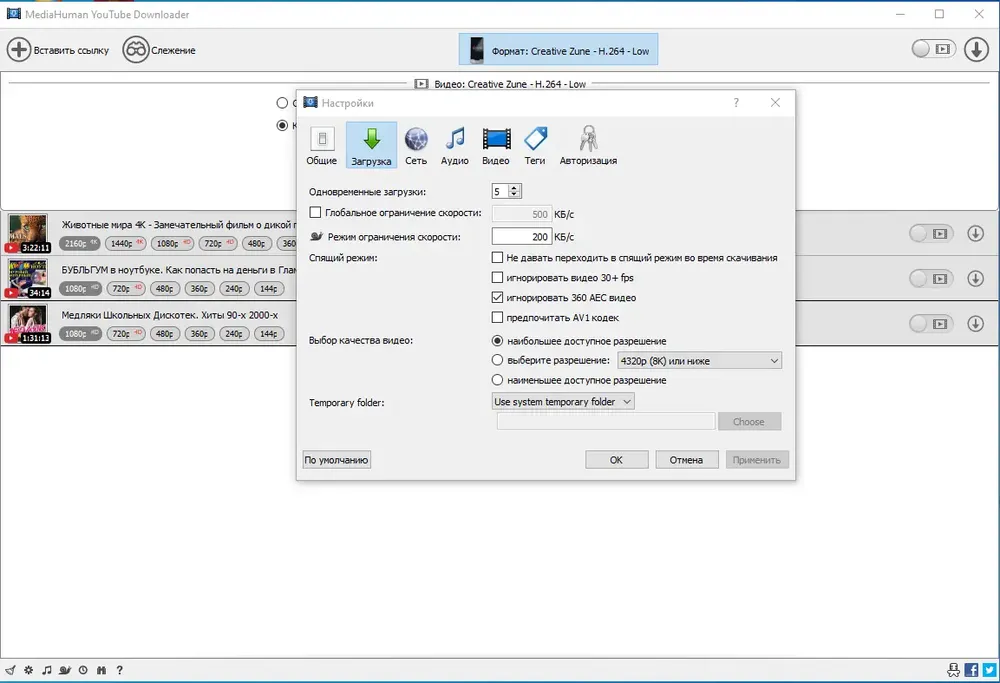Open the Аудио settings music note icon
This screenshot has height=683, width=1000.
tap(455, 139)
